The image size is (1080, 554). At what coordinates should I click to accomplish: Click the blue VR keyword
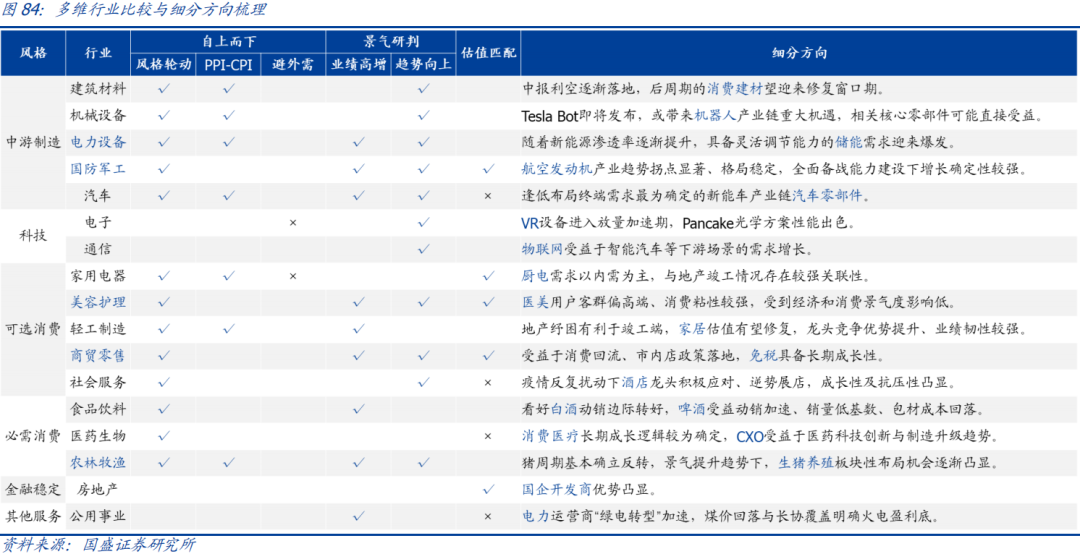click(531, 223)
